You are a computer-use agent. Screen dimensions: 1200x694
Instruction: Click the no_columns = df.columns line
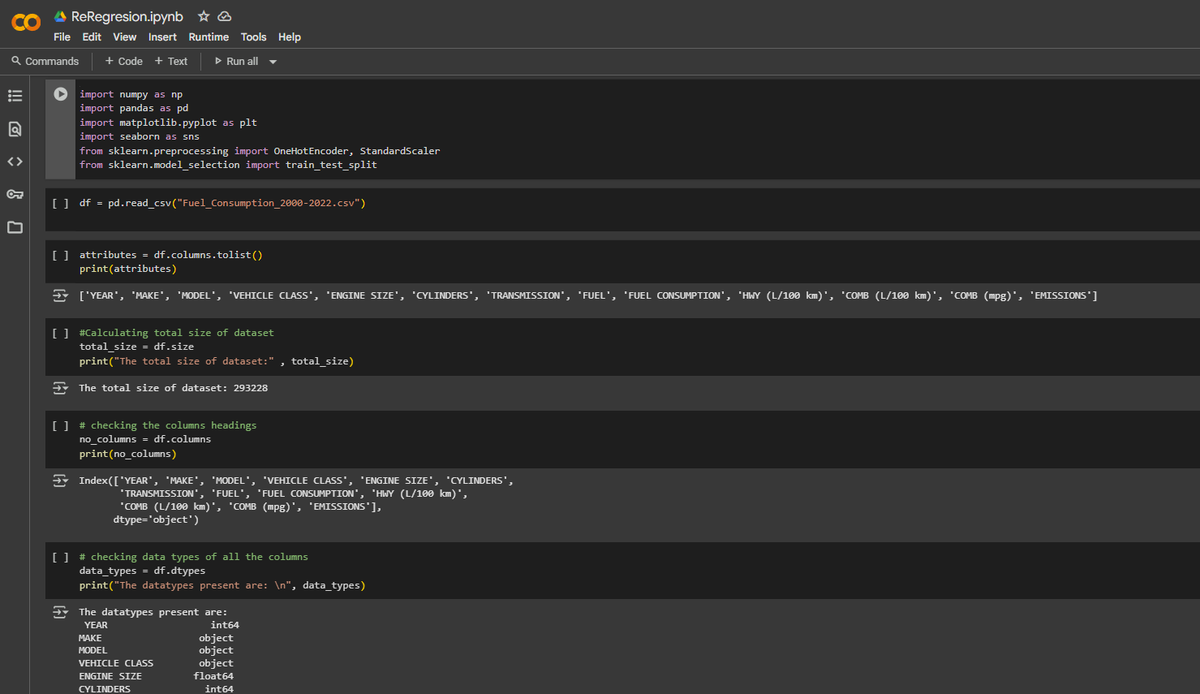click(x=145, y=439)
